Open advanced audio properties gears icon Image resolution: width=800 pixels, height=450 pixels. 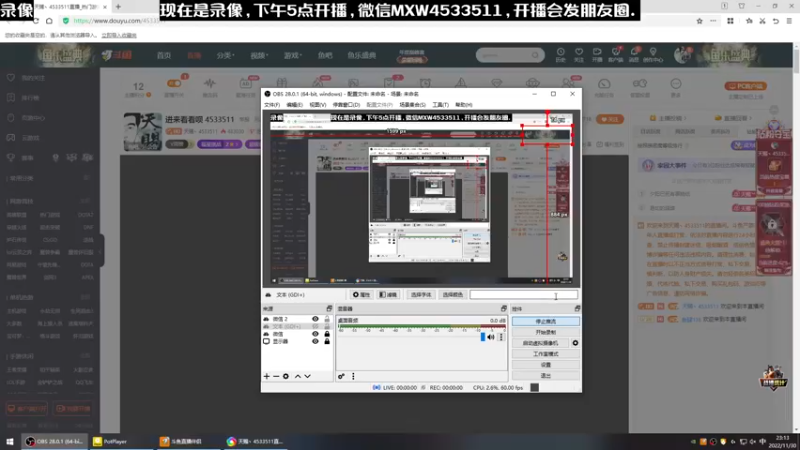click(x=341, y=377)
